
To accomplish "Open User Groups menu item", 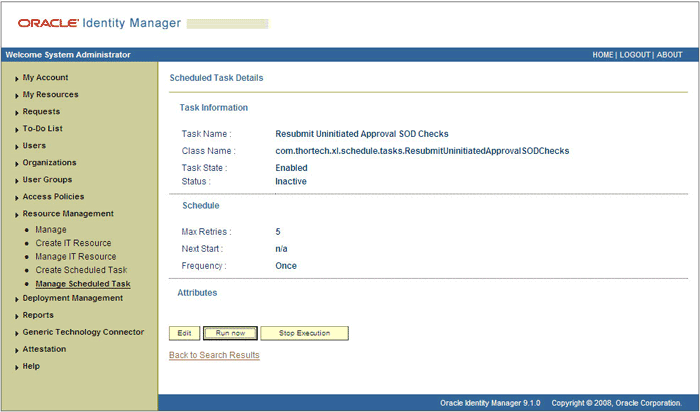I will [x=47, y=179].
